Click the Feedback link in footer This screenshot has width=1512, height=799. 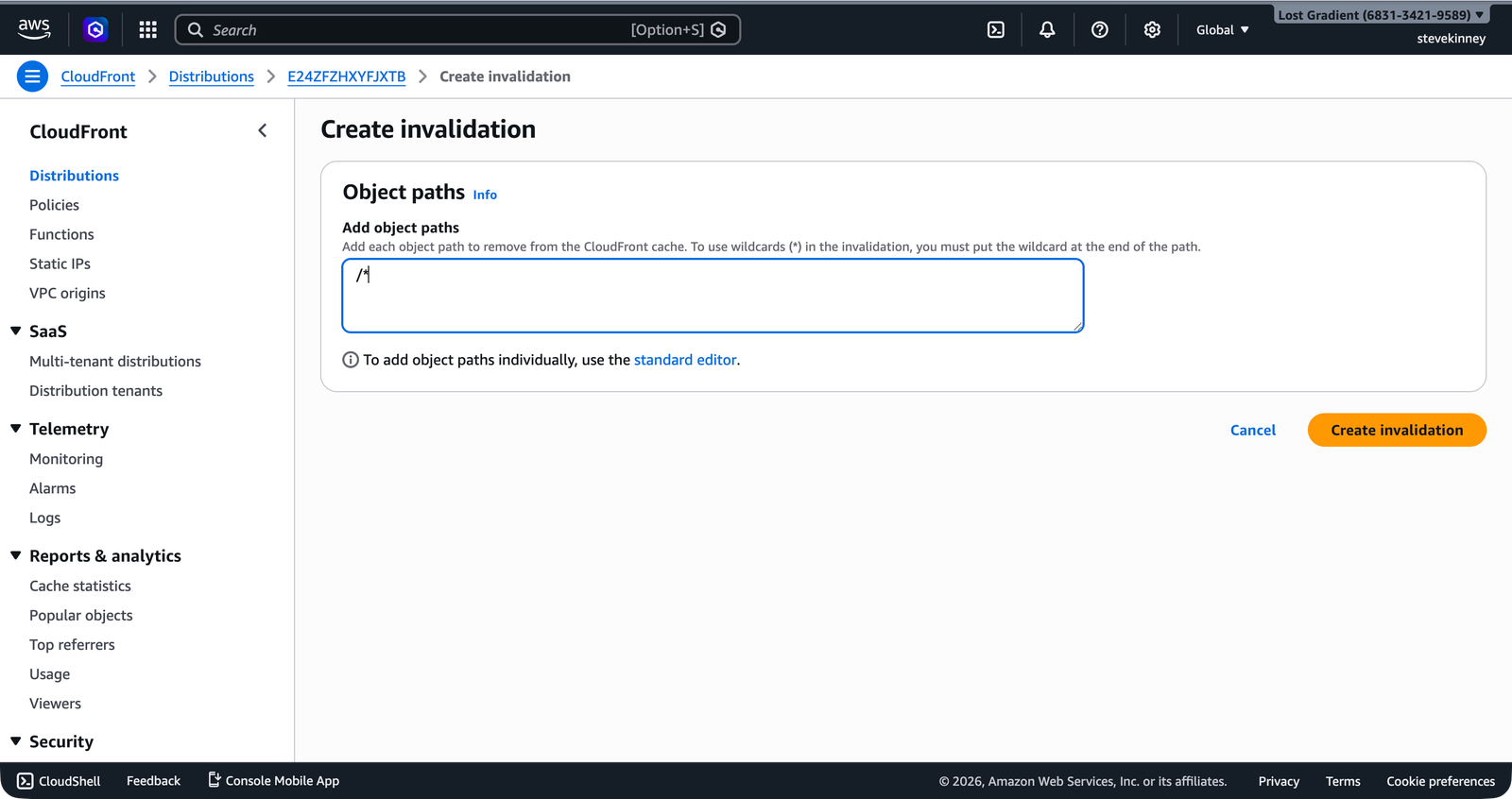(153, 781)
